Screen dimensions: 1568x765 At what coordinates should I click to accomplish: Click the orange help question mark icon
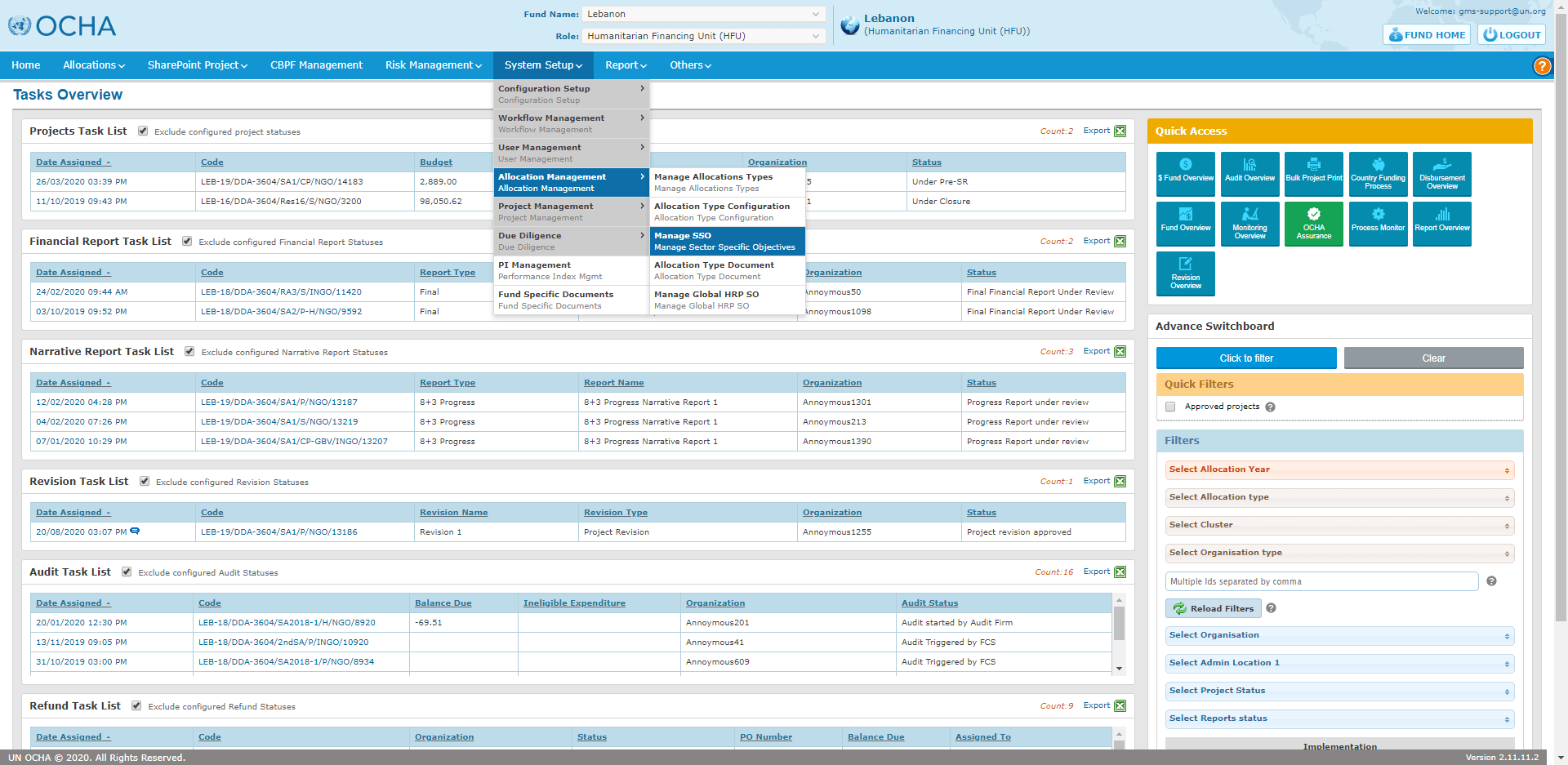1542,66
